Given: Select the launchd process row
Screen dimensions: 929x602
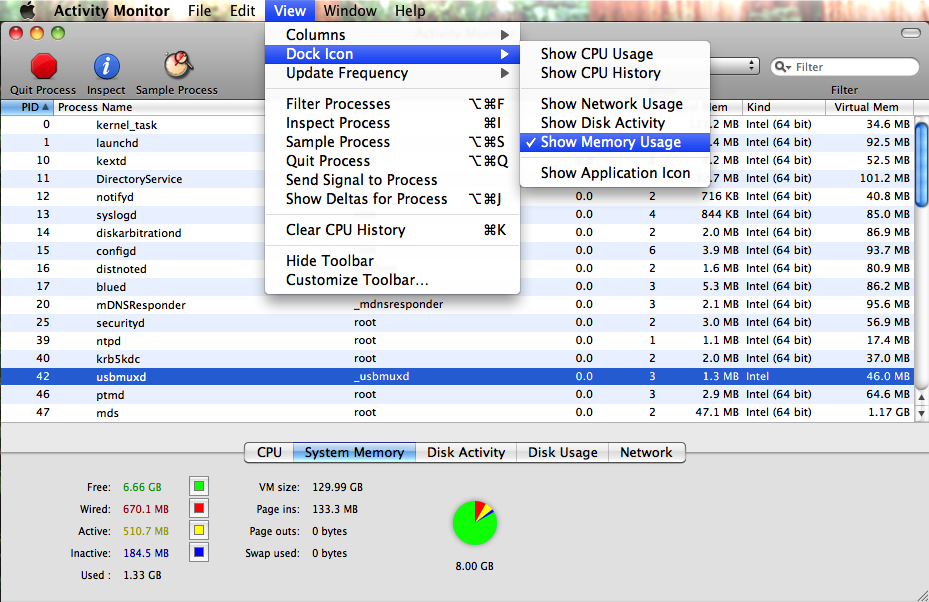Looking at the screenshot, I should (x=457, y=143).
